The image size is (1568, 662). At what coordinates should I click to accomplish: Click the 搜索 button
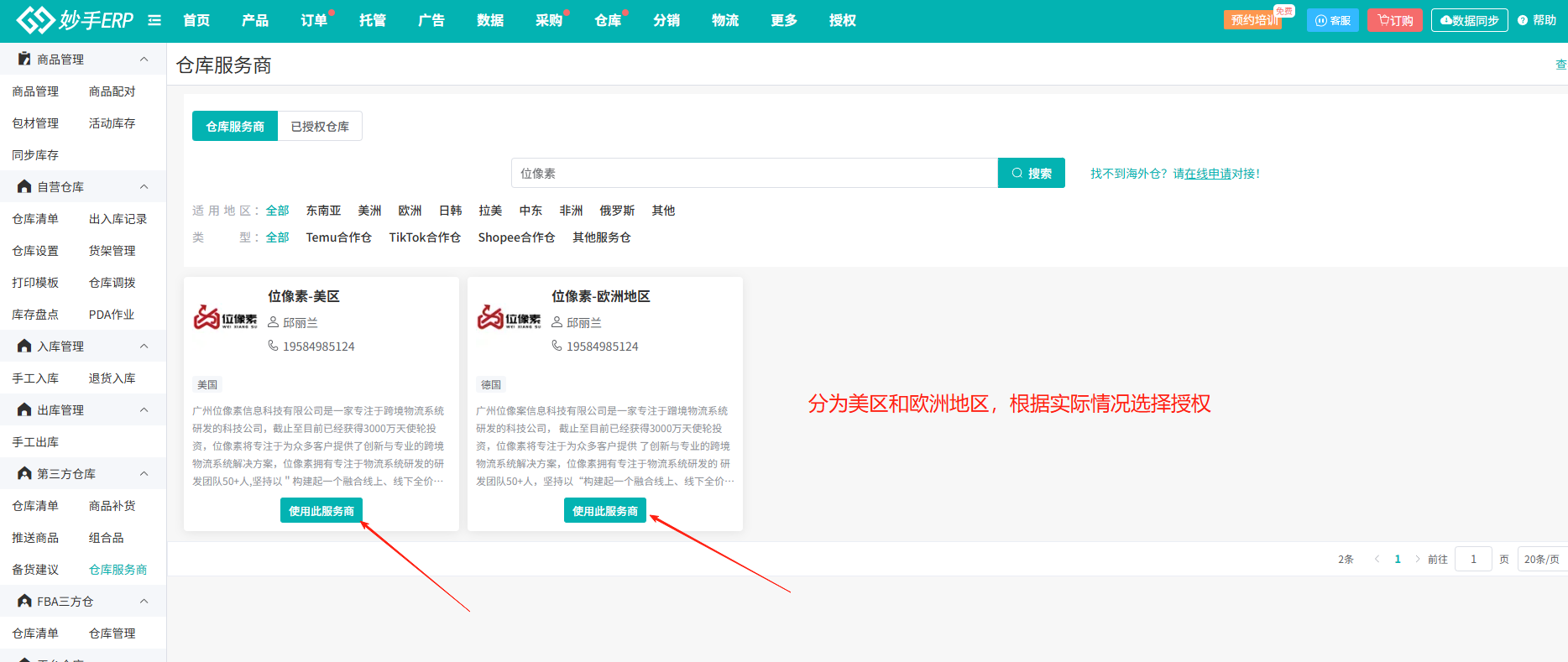click(x=1032, y=173)
